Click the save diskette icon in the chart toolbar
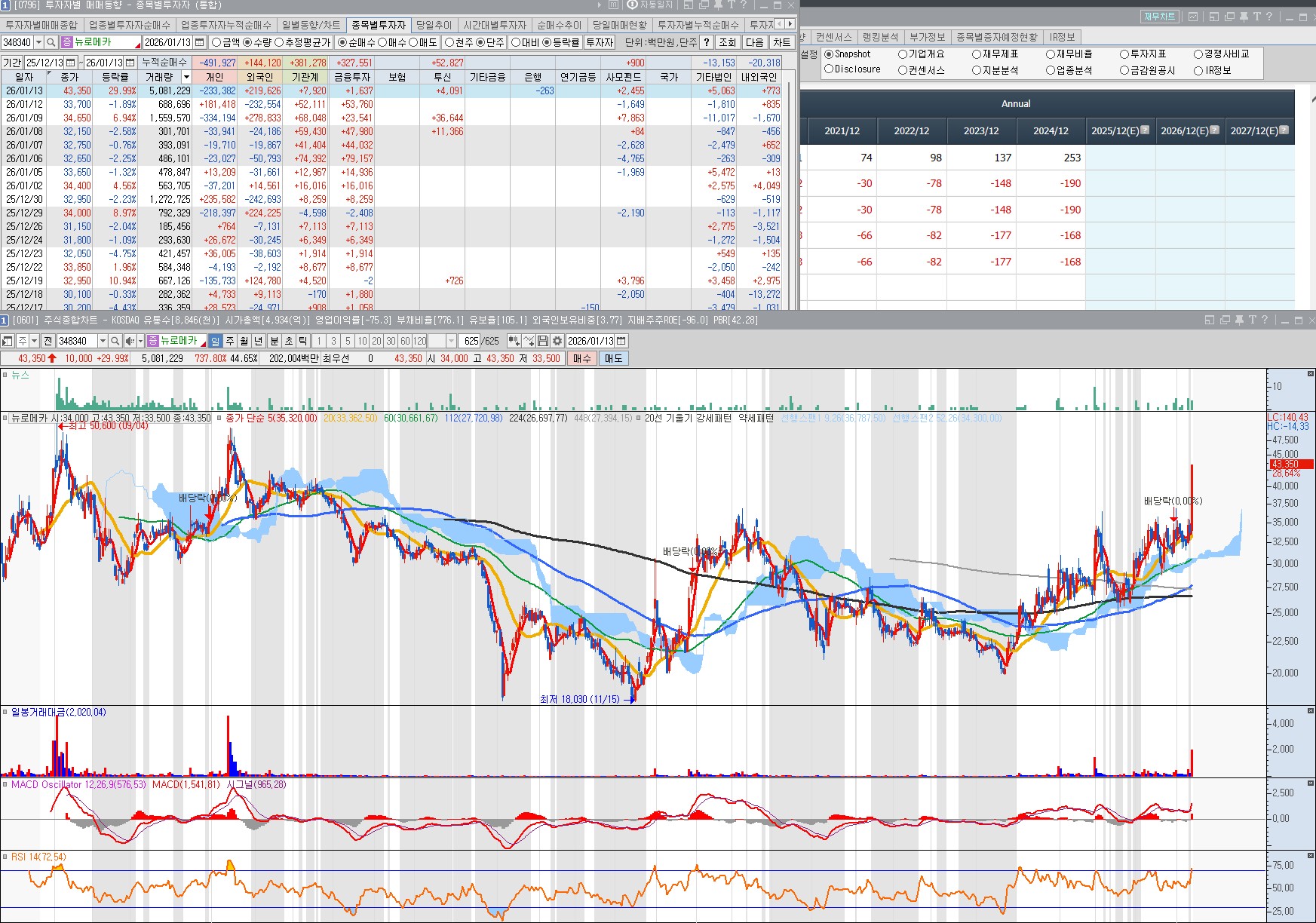This screenshot has height=923, width=1316. [543, 341]
